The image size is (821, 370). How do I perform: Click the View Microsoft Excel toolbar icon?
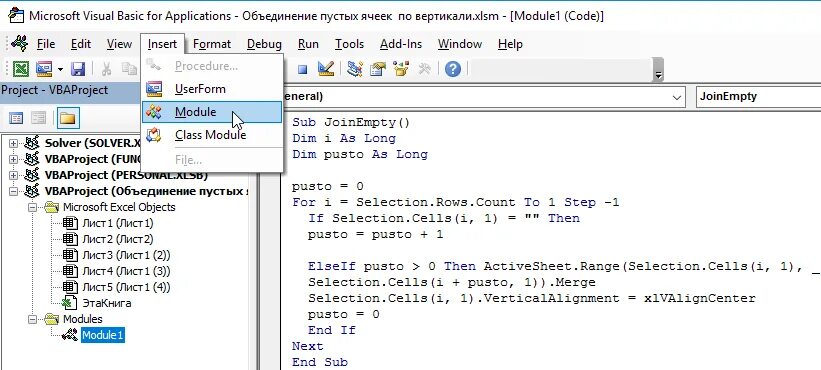(x=20, y=69)
